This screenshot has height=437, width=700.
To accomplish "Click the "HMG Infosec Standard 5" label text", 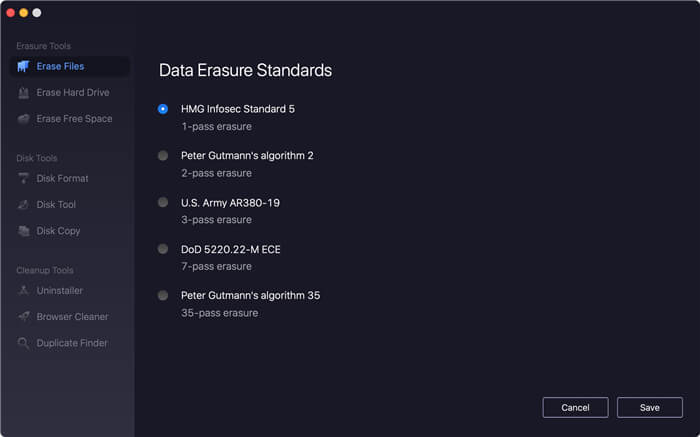I will pos(238,109).
